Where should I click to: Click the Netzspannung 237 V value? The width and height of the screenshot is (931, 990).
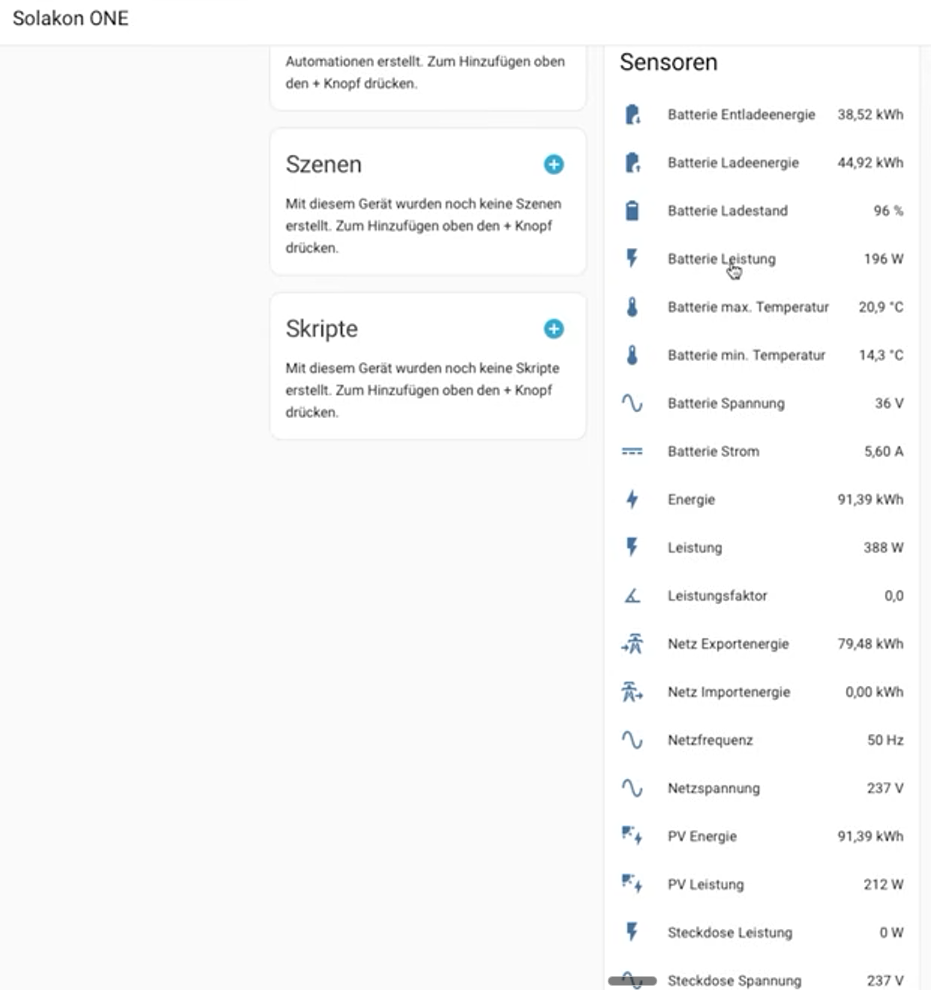(884, 788)
